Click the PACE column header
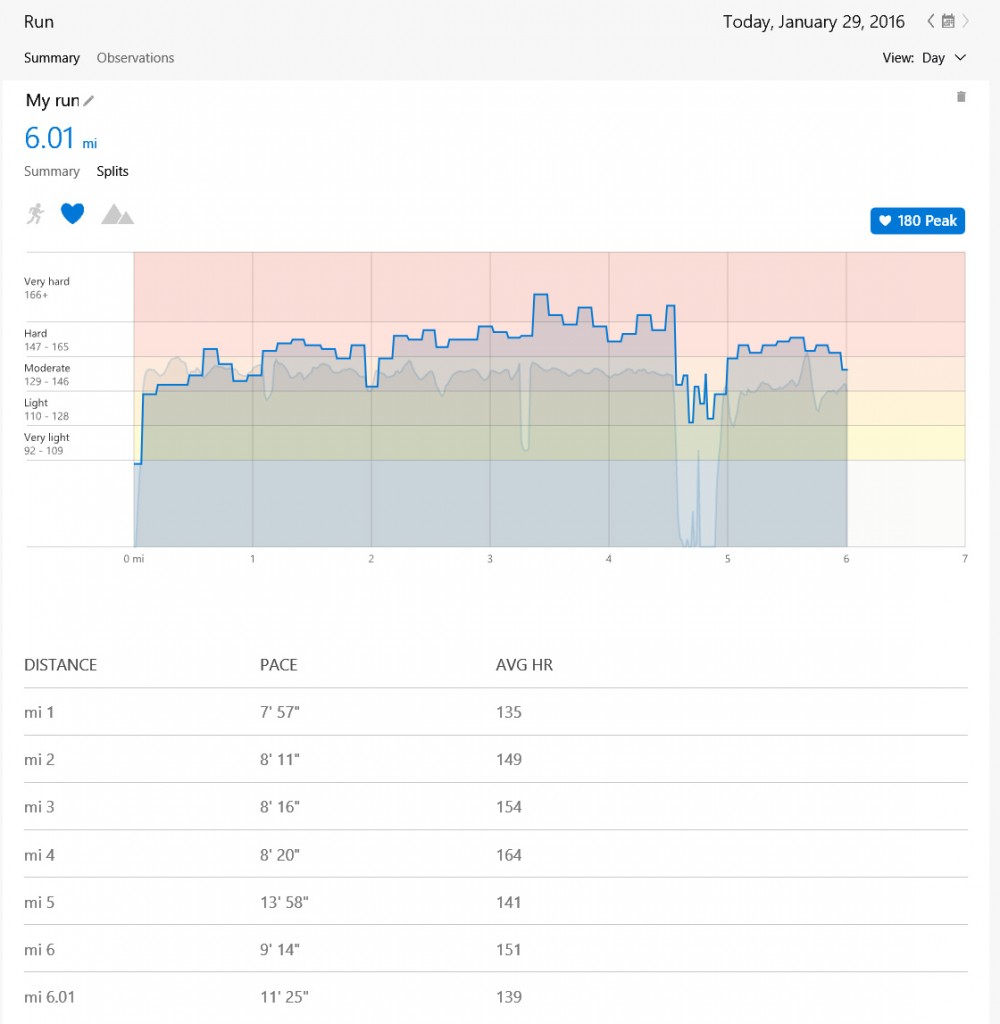Screen dimensions: 1000x1024 278,665
